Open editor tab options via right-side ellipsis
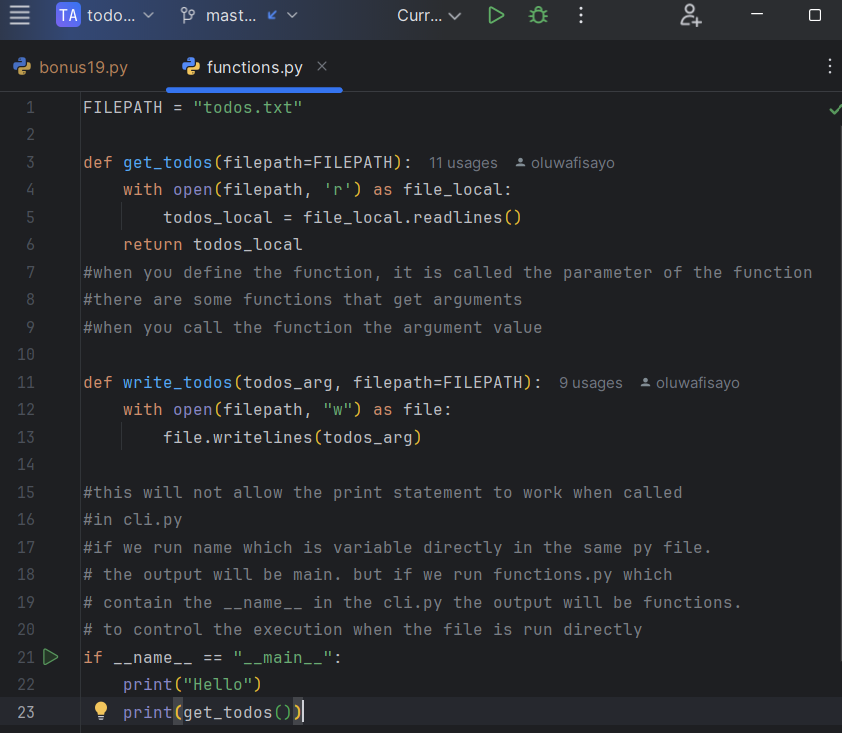Image resolution: width=842 pixels, height=733 pixels. [829, 67]
